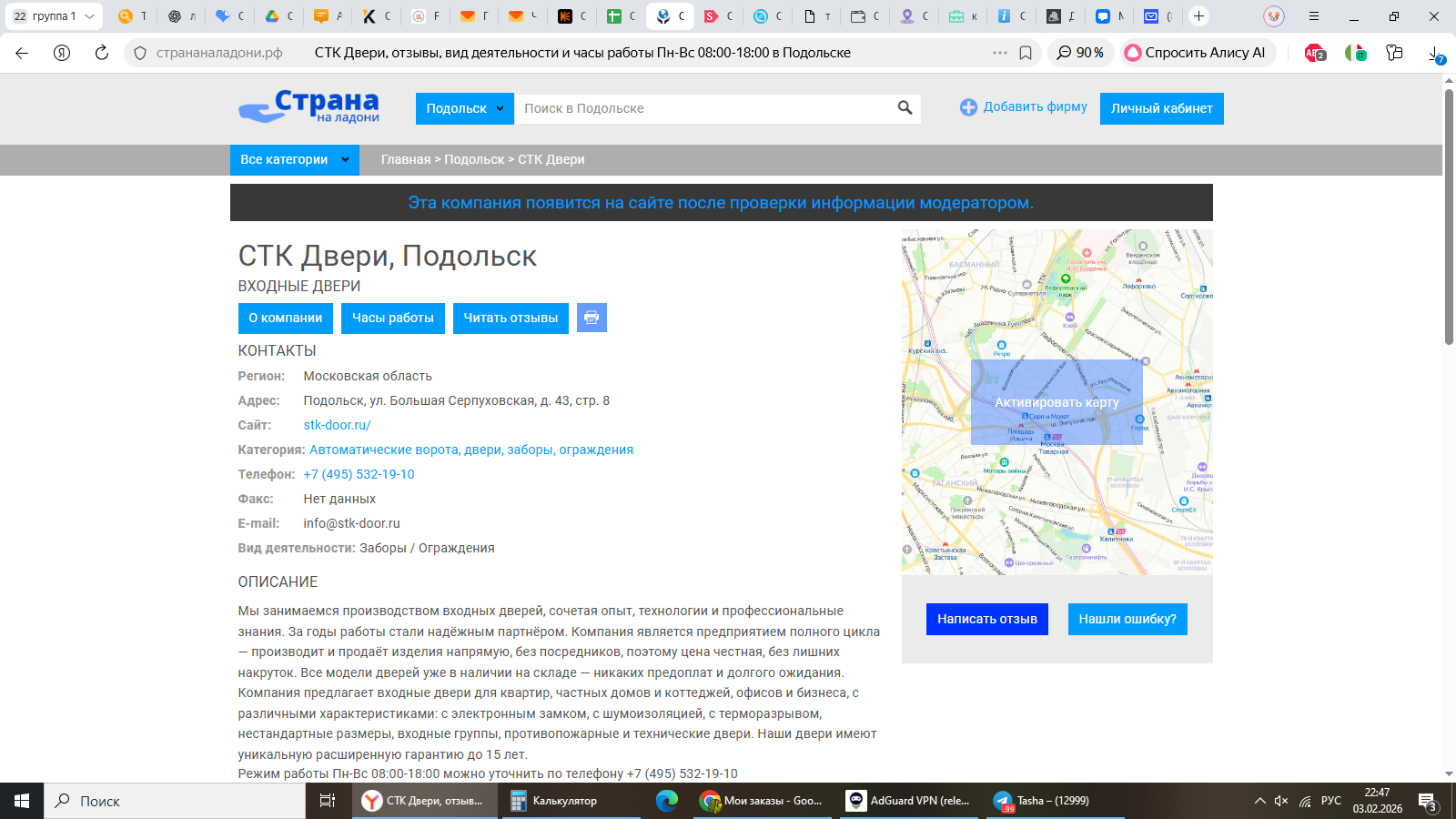
Task: Reload the page with the refresh icon
Action: [x=102, y=53]
